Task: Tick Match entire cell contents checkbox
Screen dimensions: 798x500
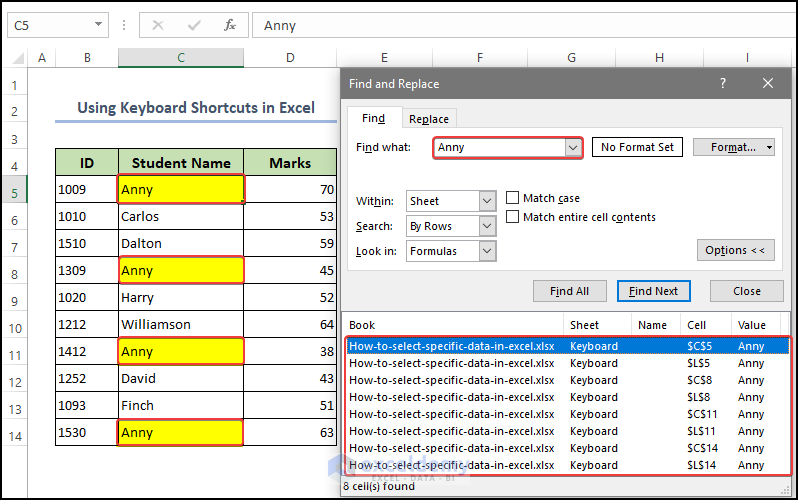Action: 513,217
